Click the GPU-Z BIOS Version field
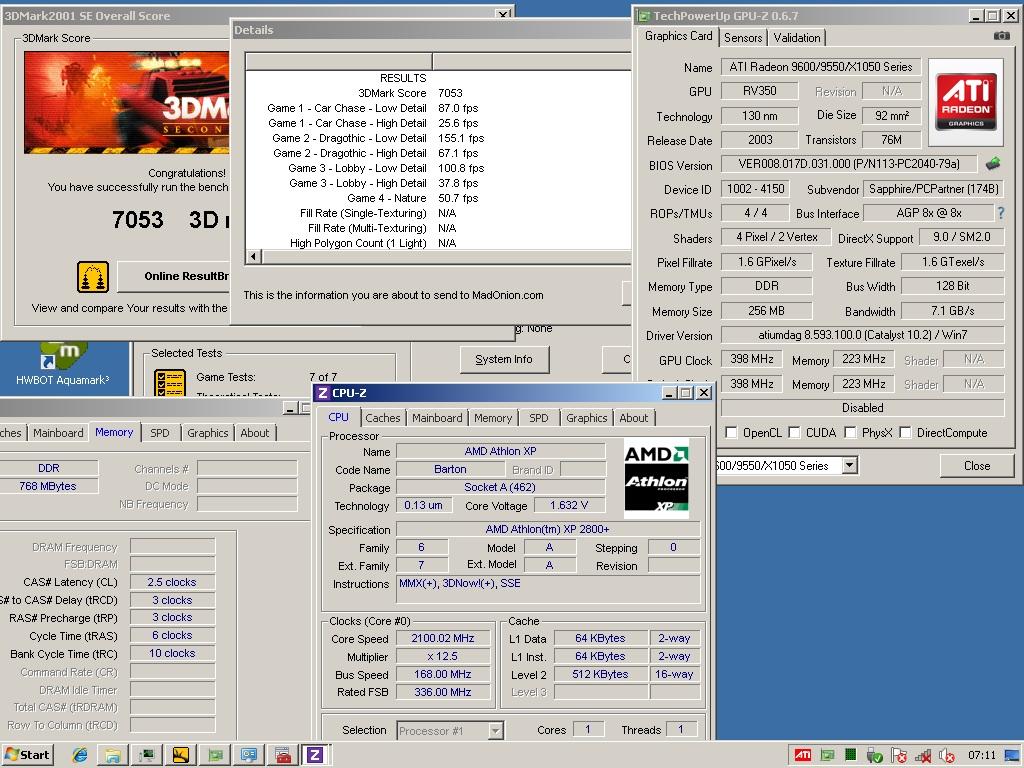The height and width of the screenshot is (768, 1024). (849, 163)
